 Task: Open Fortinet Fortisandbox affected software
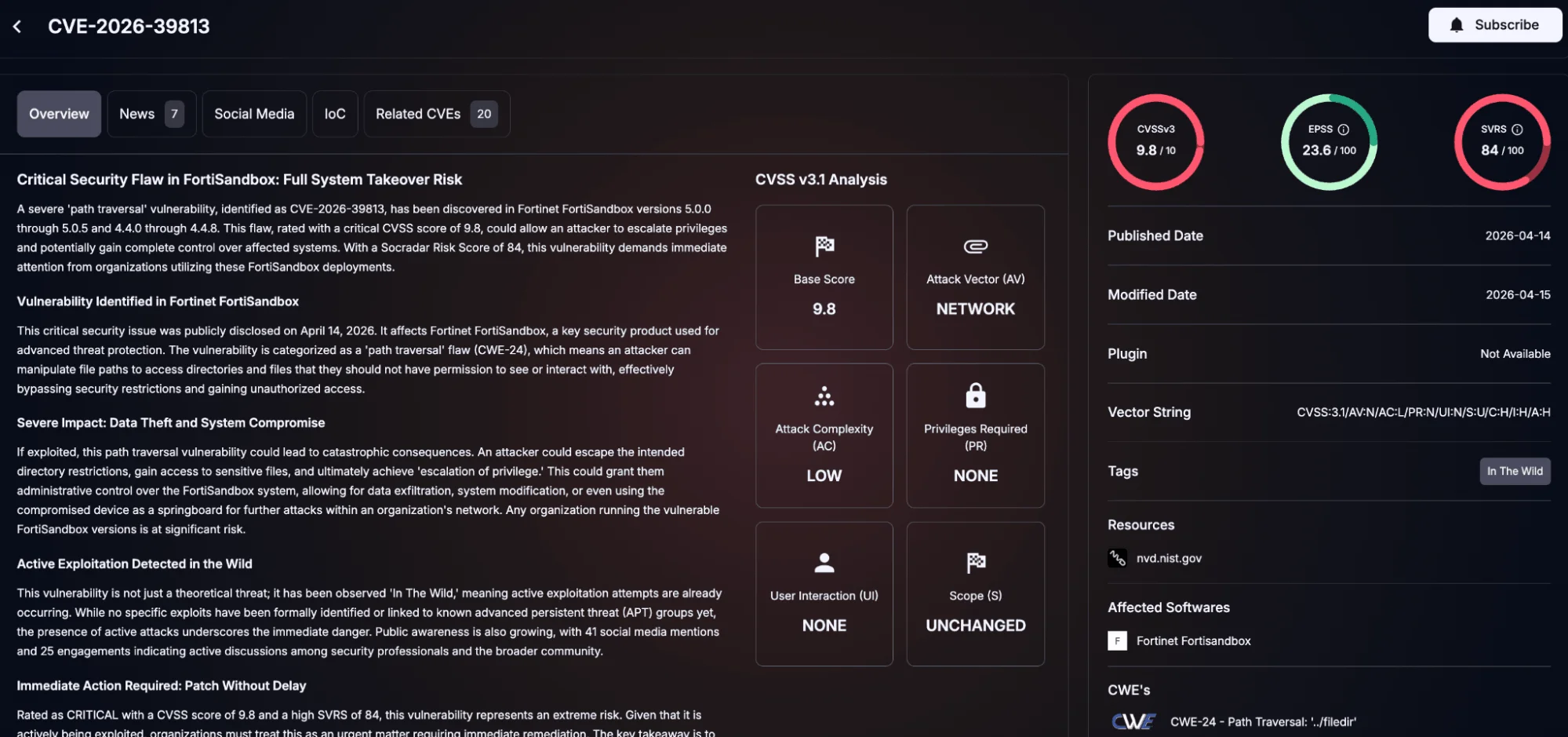1193,640
